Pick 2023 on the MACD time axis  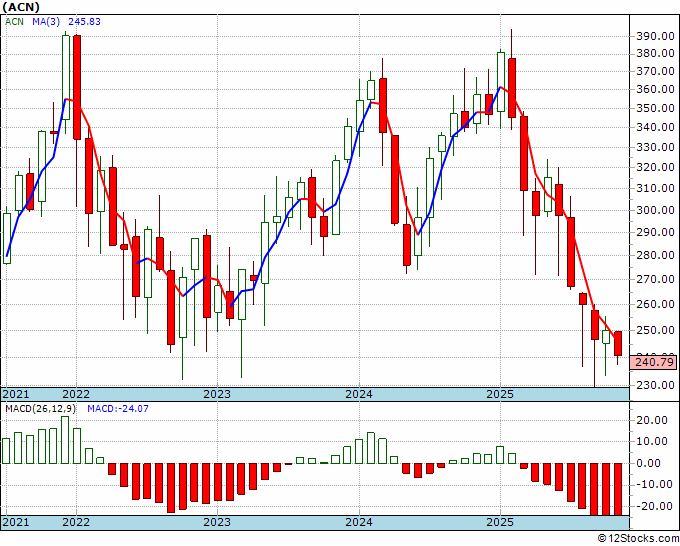(x=217, y=522)
